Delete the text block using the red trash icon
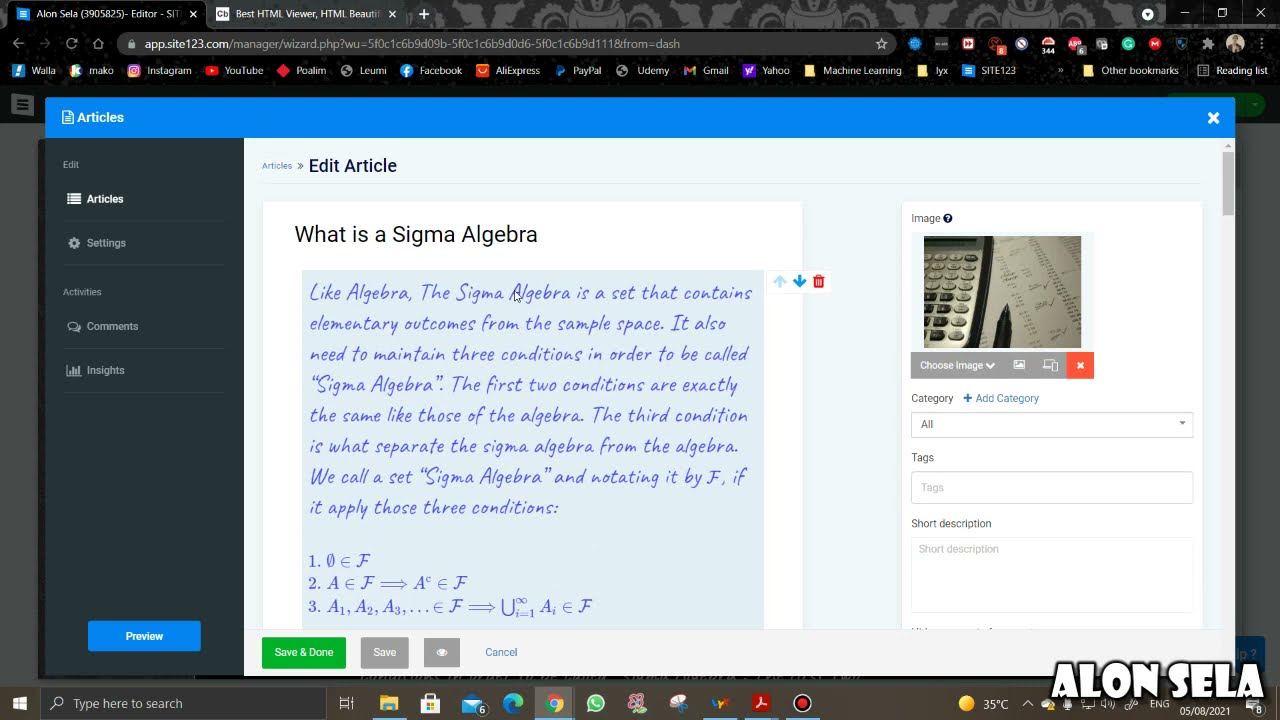1280x720 pixels. tap(819, 282)
